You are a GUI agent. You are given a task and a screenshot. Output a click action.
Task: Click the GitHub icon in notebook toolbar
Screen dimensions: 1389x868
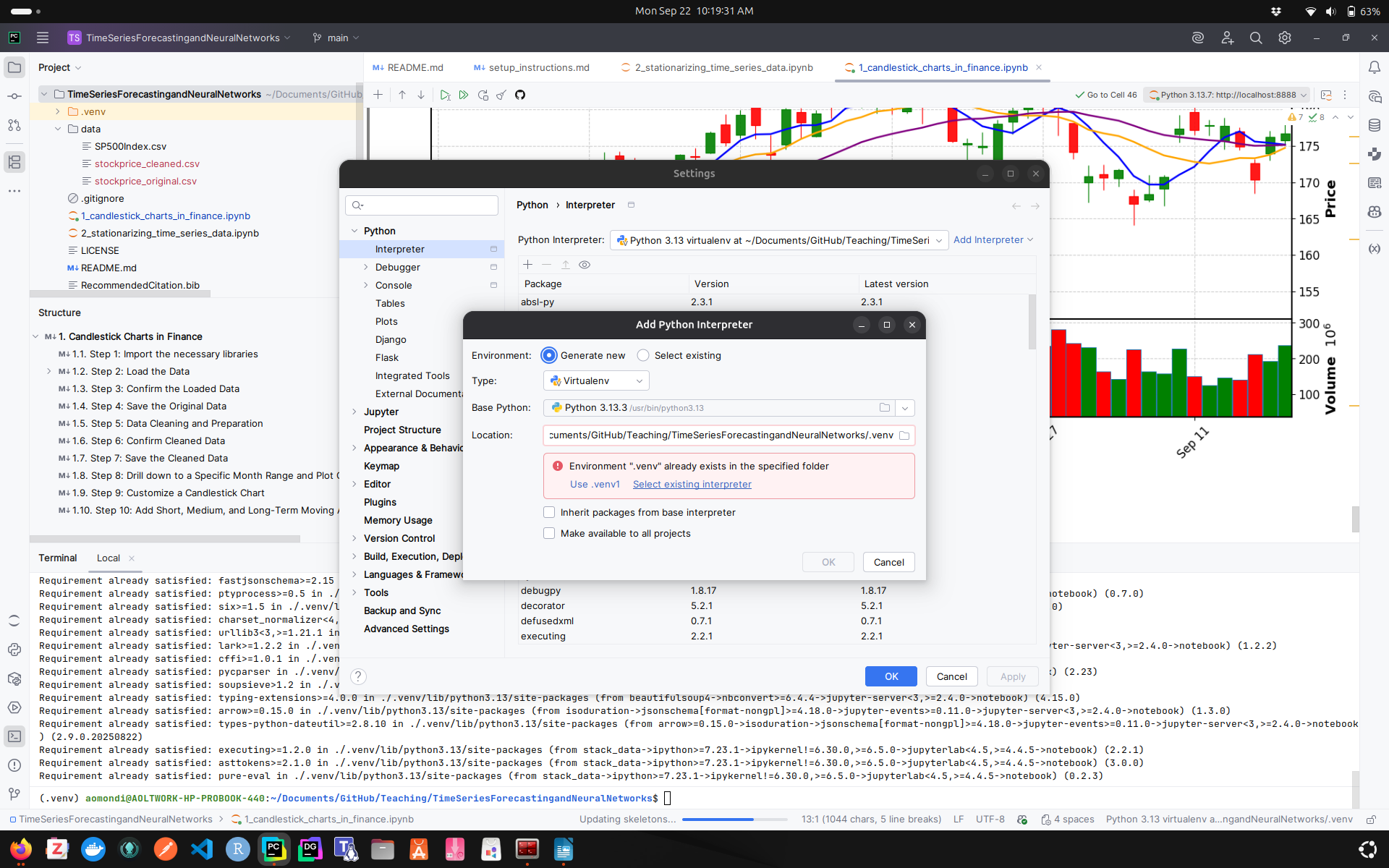520,95
